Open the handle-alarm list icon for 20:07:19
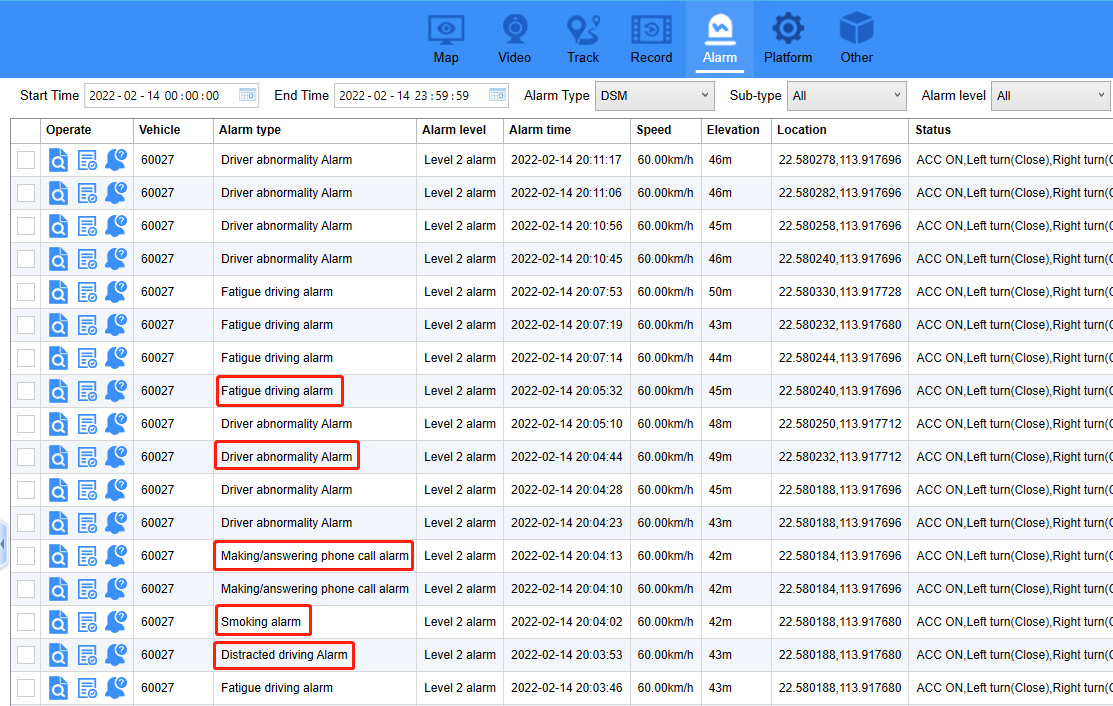The image size is (1113, 706). (87, 325)
